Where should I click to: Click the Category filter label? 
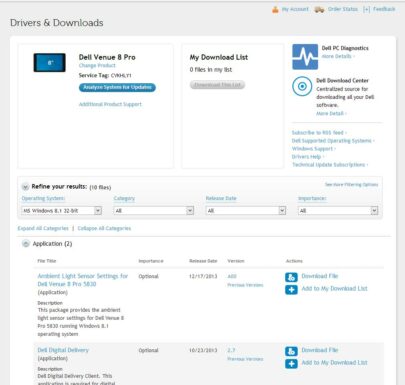124,198
